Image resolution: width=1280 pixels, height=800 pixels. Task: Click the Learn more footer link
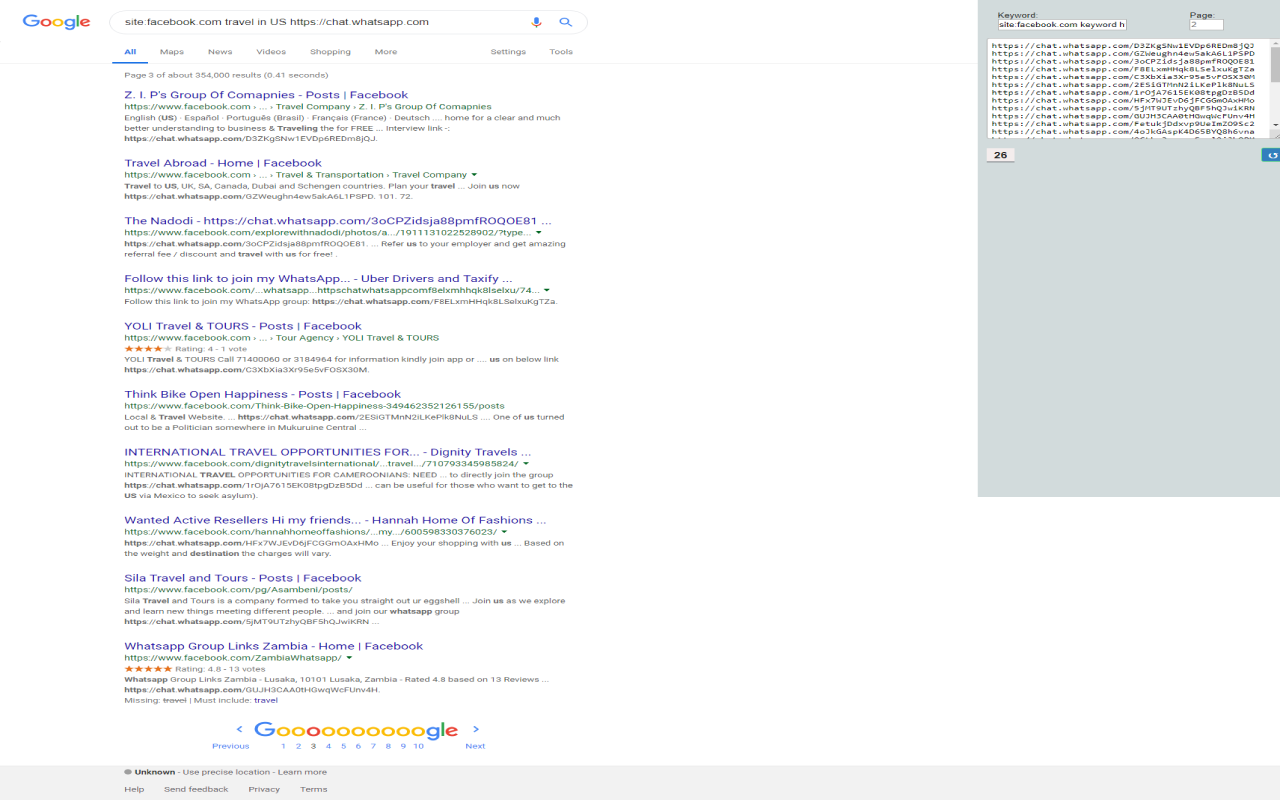[302, 772]
